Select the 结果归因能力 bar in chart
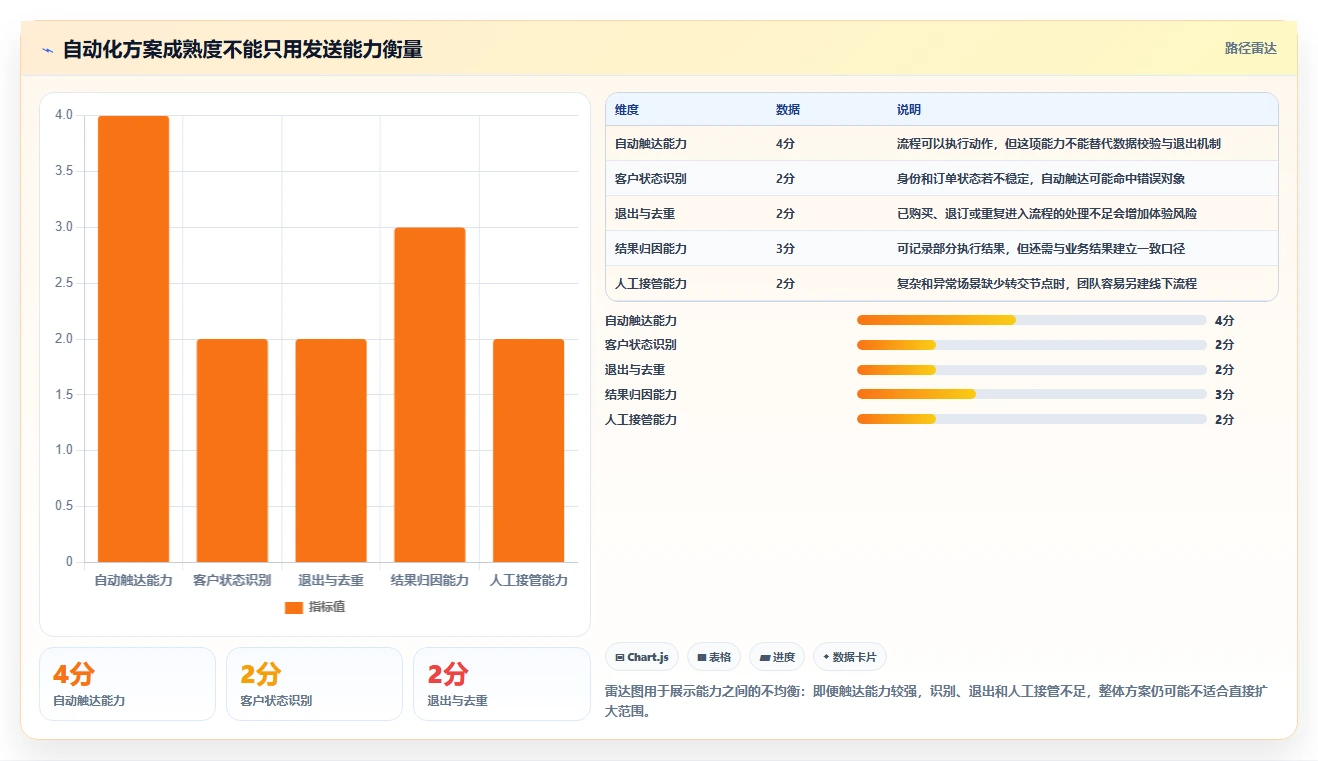Image resolution: width=1318 pixels, height=761 pixels. tap(429, 395)
